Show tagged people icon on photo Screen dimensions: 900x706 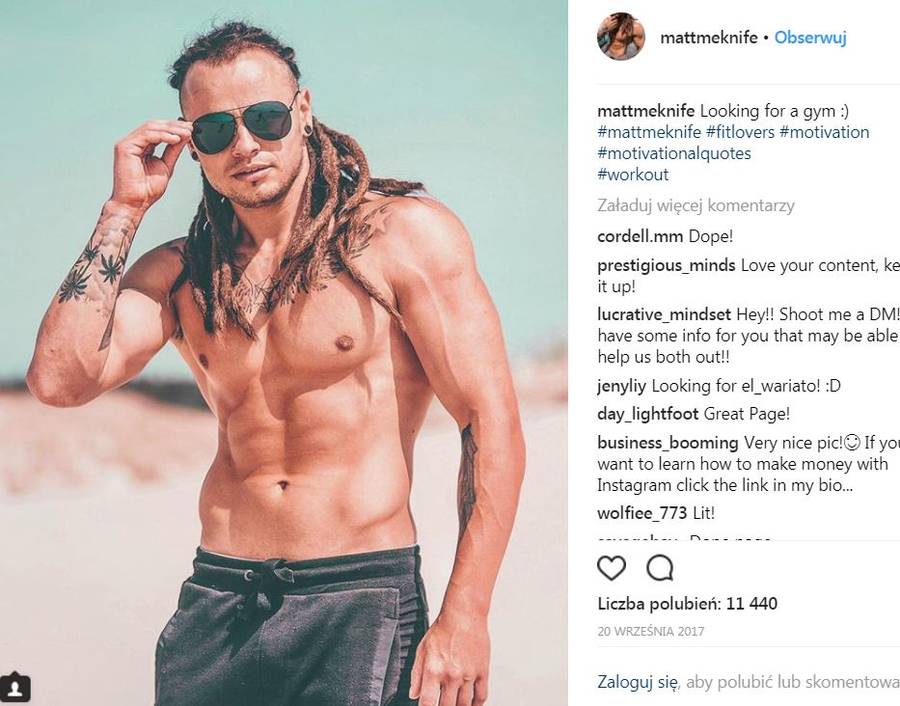pos(15,686)
